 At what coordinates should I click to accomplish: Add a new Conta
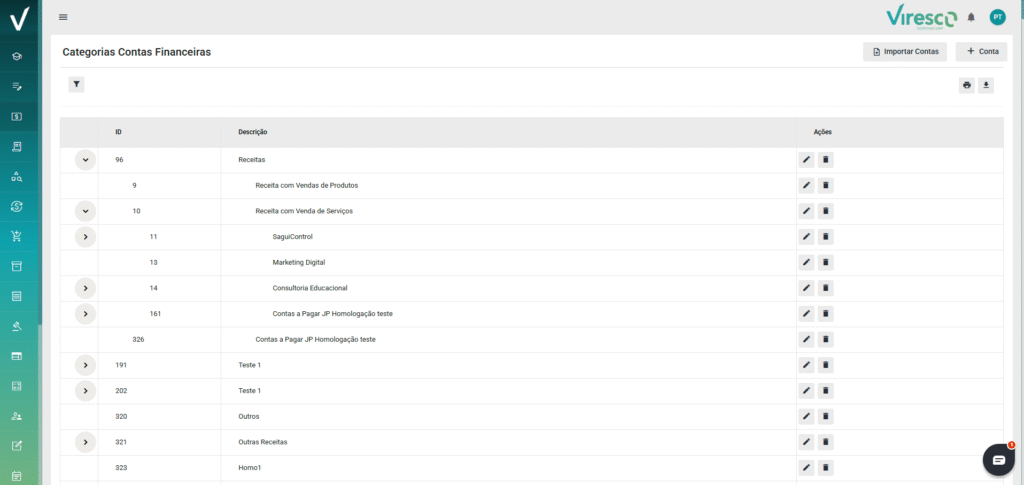(981, 51)
